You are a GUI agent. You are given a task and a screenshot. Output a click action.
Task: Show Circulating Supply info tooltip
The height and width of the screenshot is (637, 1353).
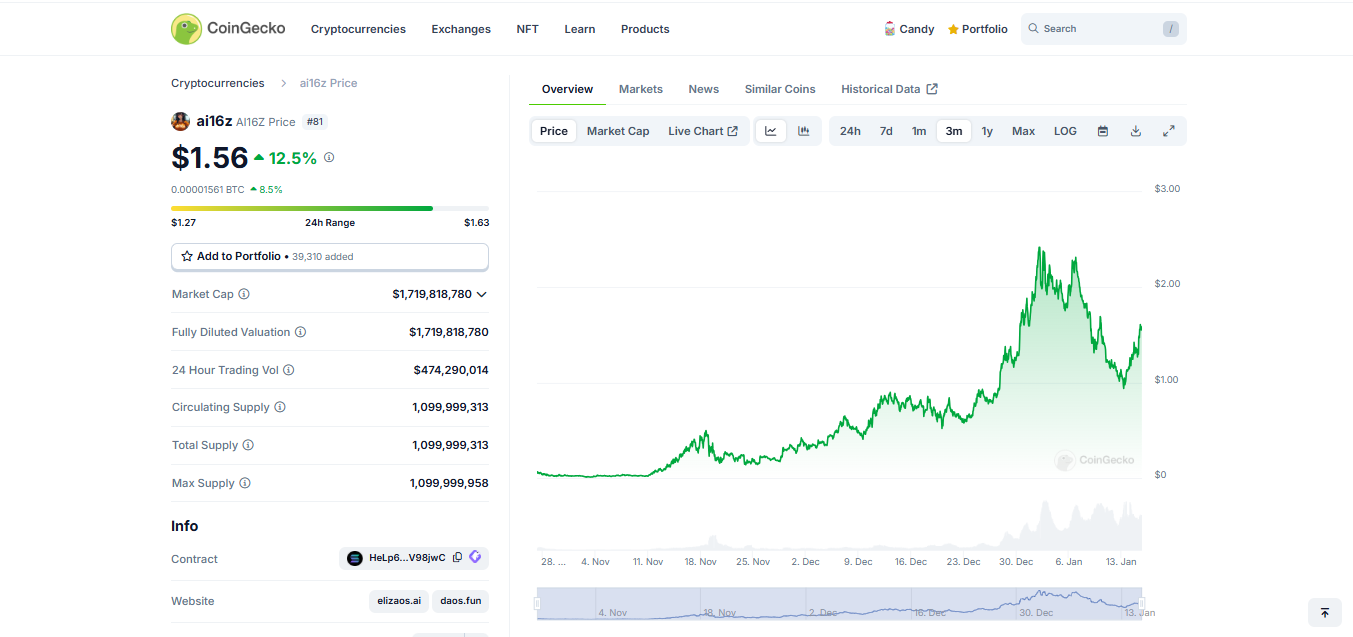[x=280, y=407]
